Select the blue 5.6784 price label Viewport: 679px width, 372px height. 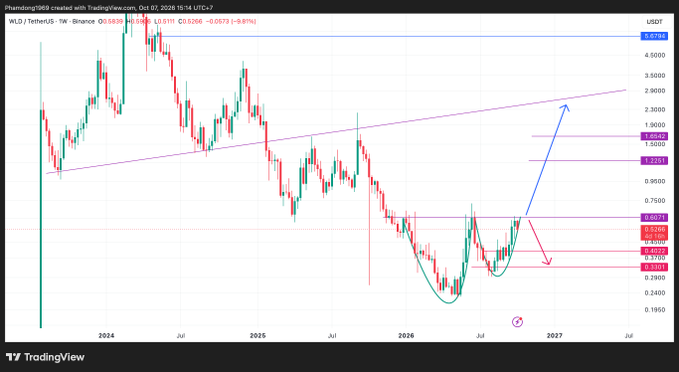click(x=654, y=36)
